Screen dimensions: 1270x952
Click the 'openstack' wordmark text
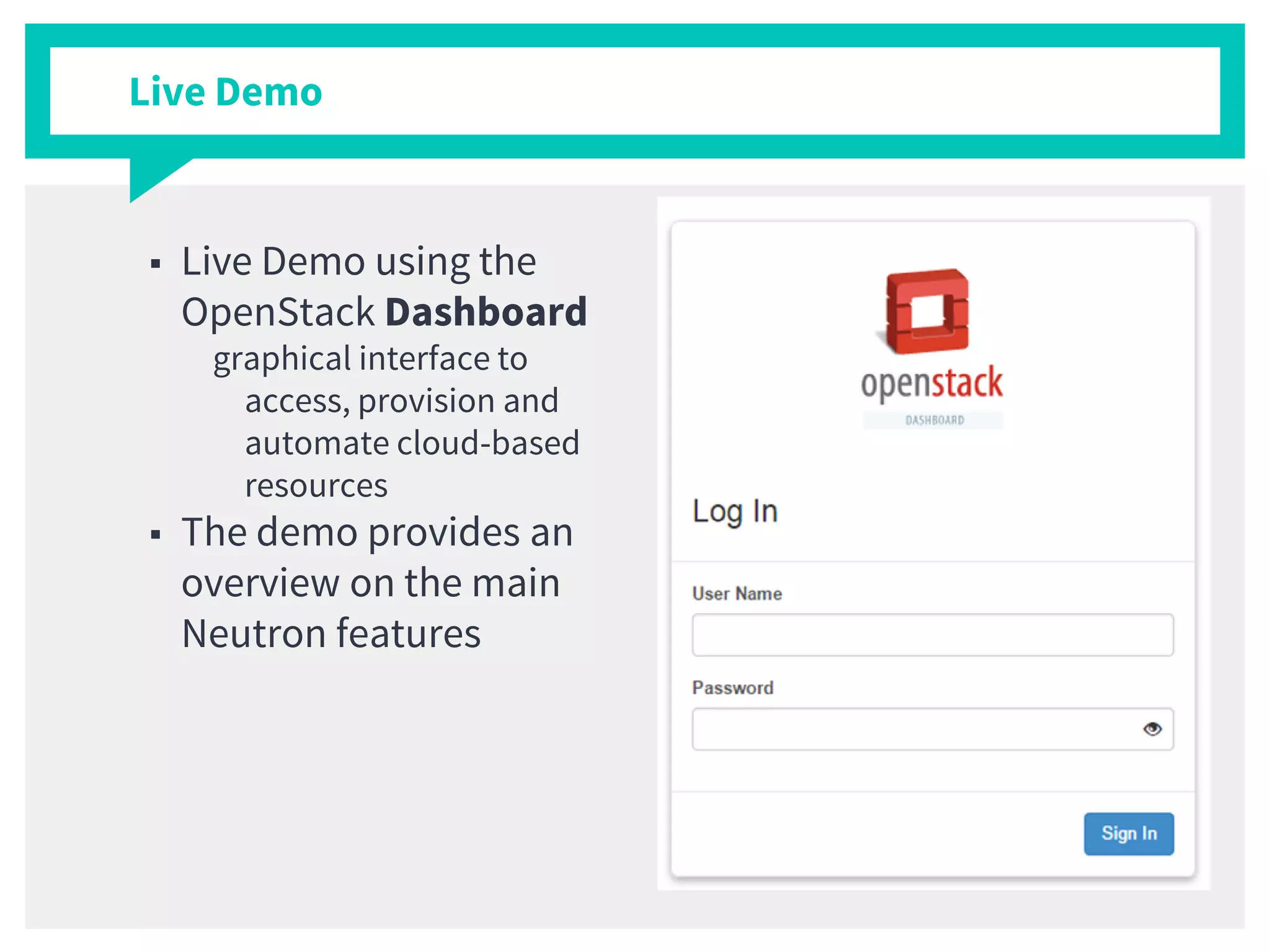point(931,383)
